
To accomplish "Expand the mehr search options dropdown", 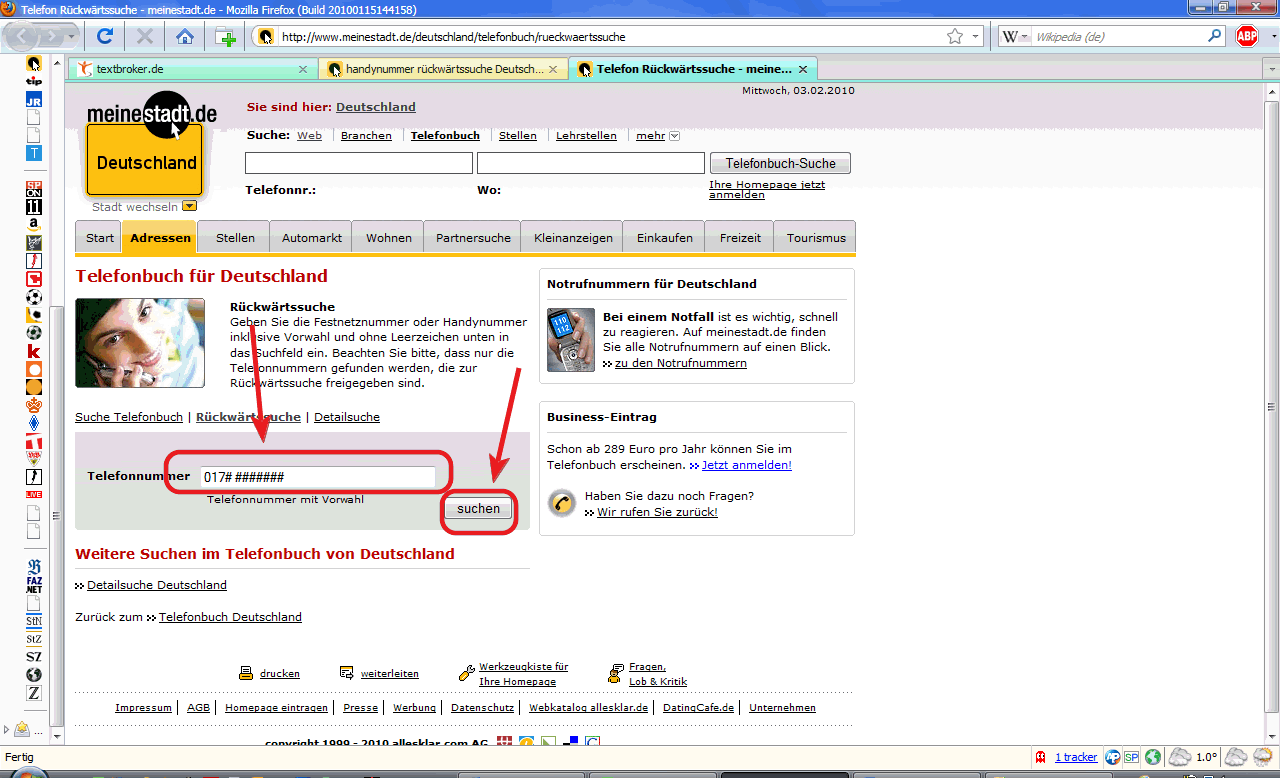I will click(x=674, y=136).
